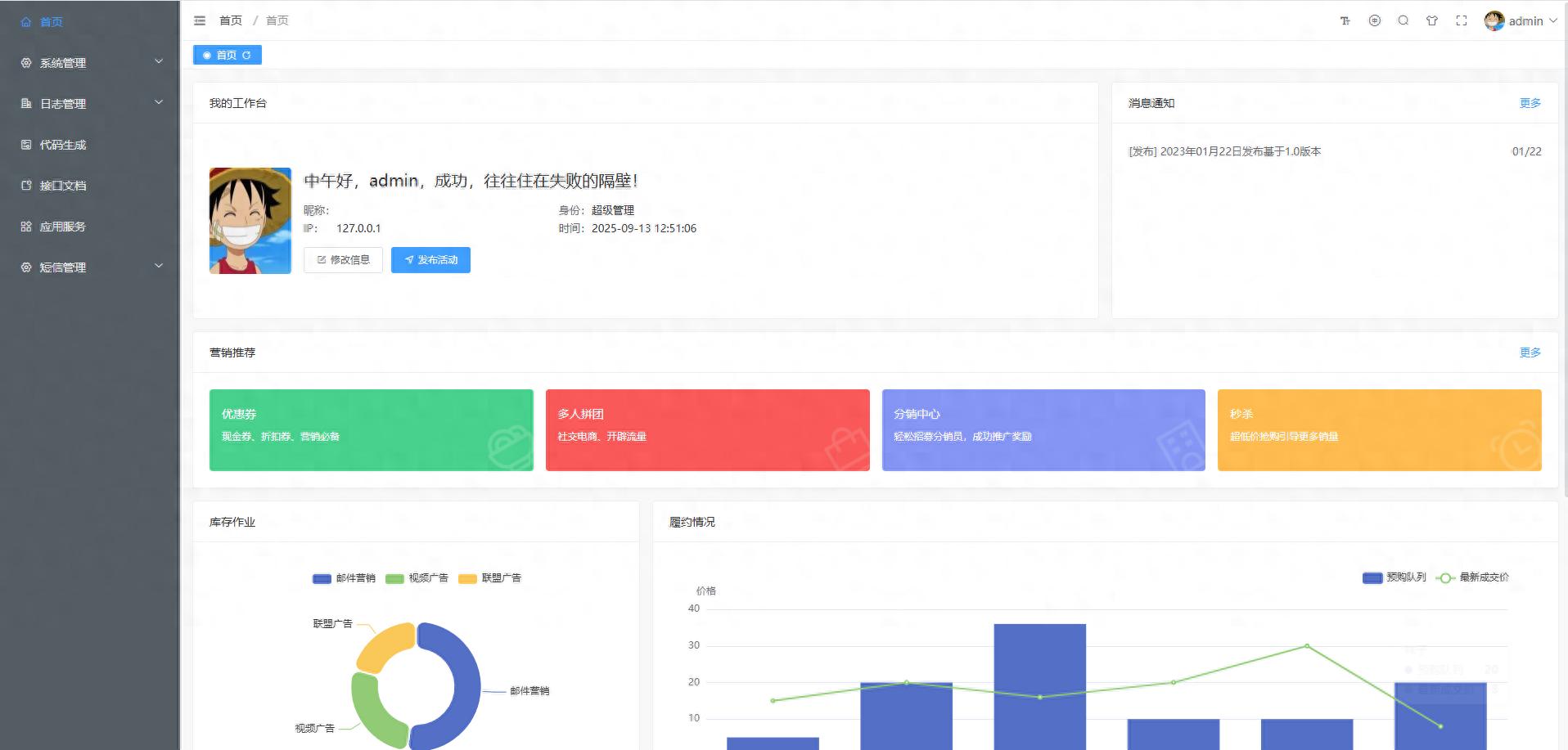Click the 修改信息 button

[343, 260]
